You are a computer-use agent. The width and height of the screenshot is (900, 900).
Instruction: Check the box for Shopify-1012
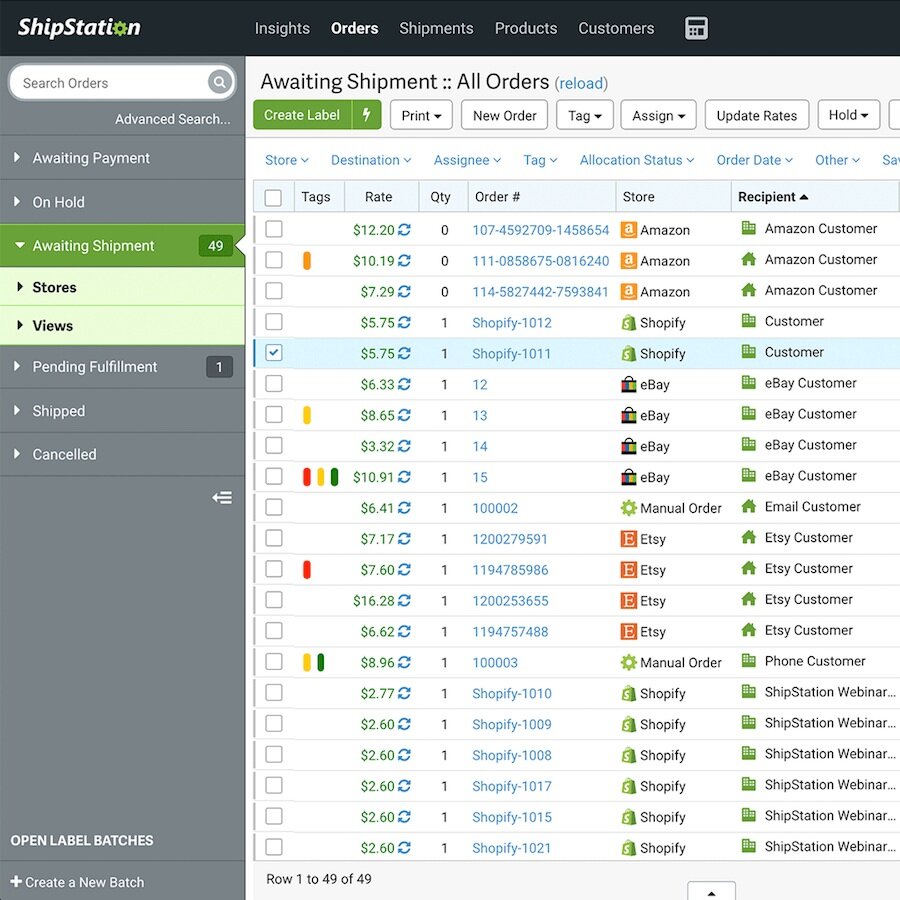click(x=274, y=321)
